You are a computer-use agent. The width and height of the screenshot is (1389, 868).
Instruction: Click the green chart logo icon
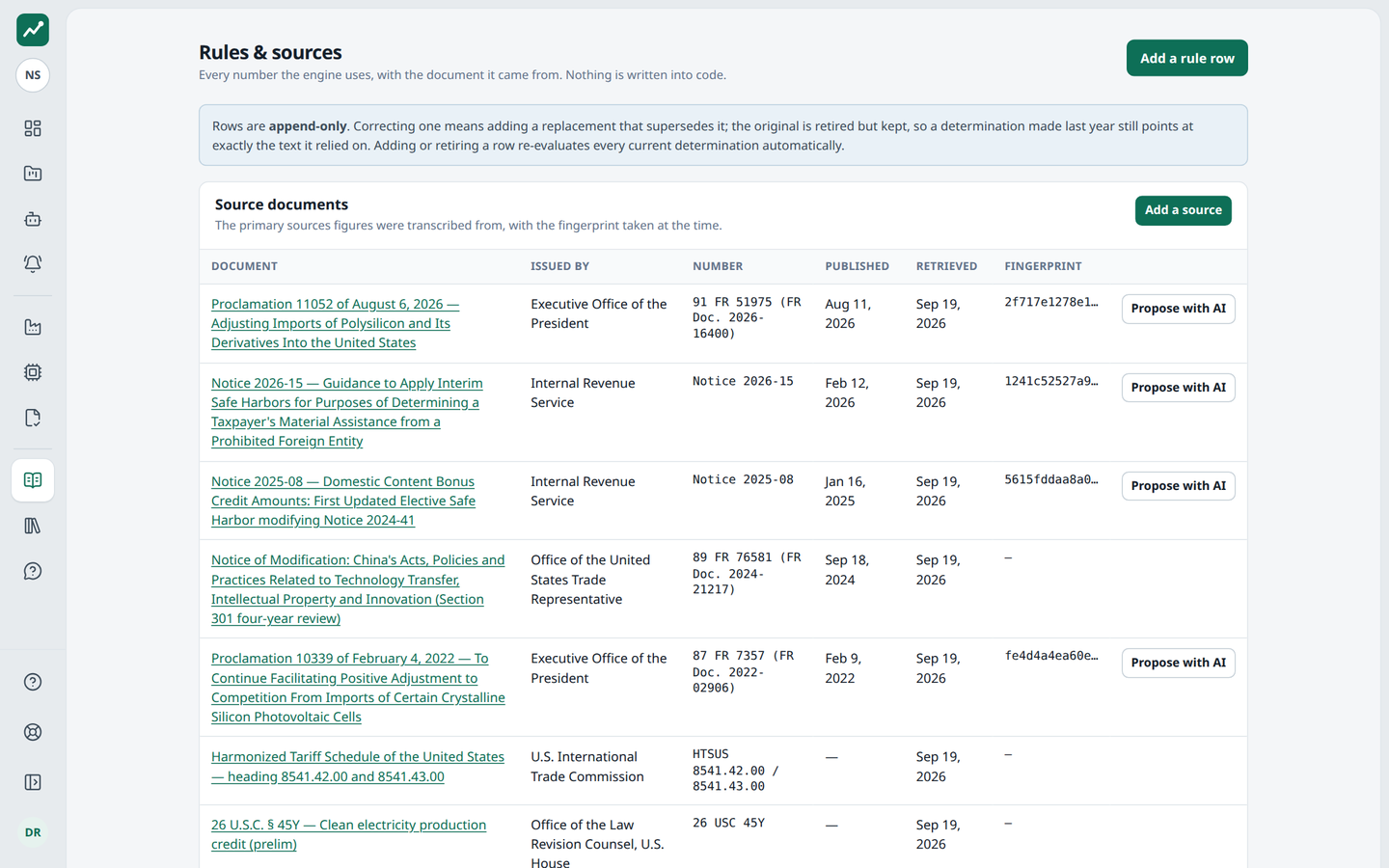pos(33,30)
